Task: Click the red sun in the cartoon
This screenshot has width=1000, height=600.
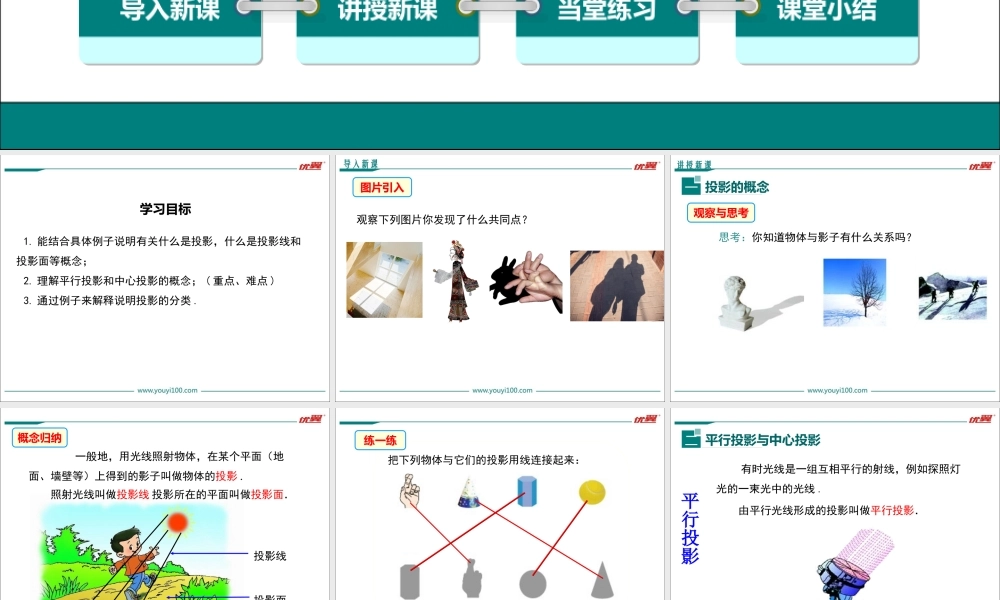Action: point(177,521)
